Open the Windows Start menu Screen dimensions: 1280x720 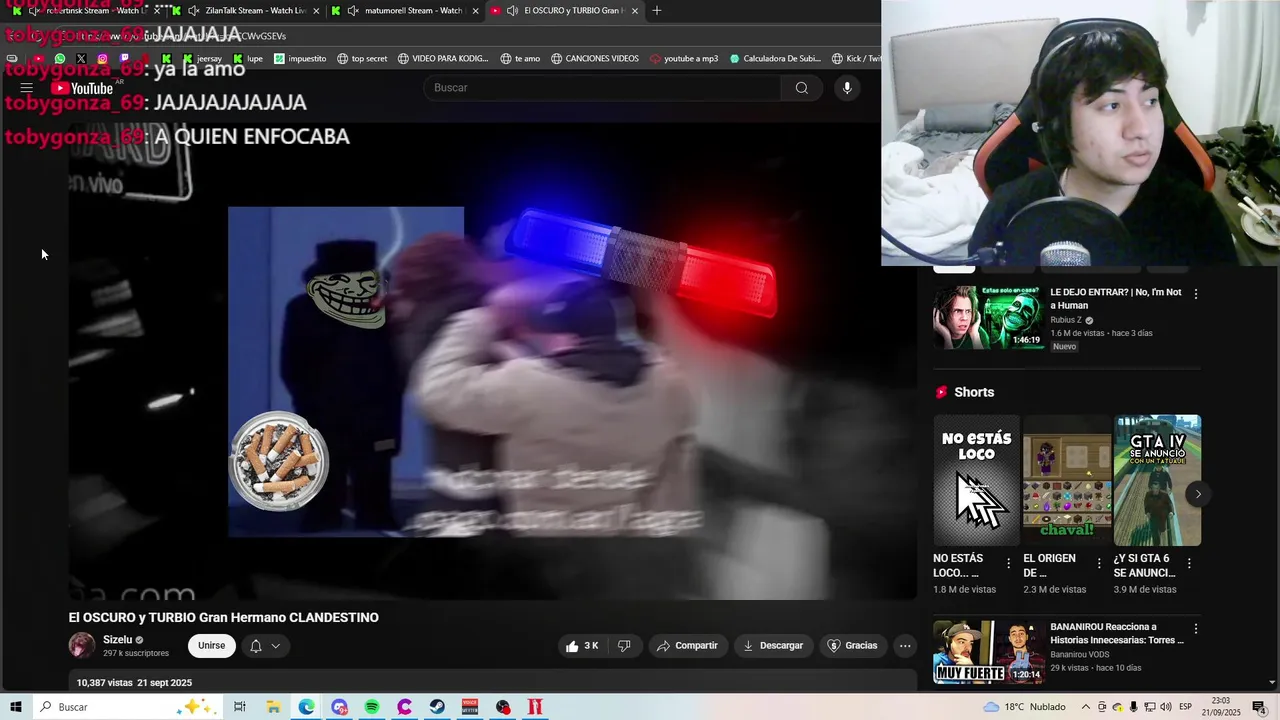point(16,707)
